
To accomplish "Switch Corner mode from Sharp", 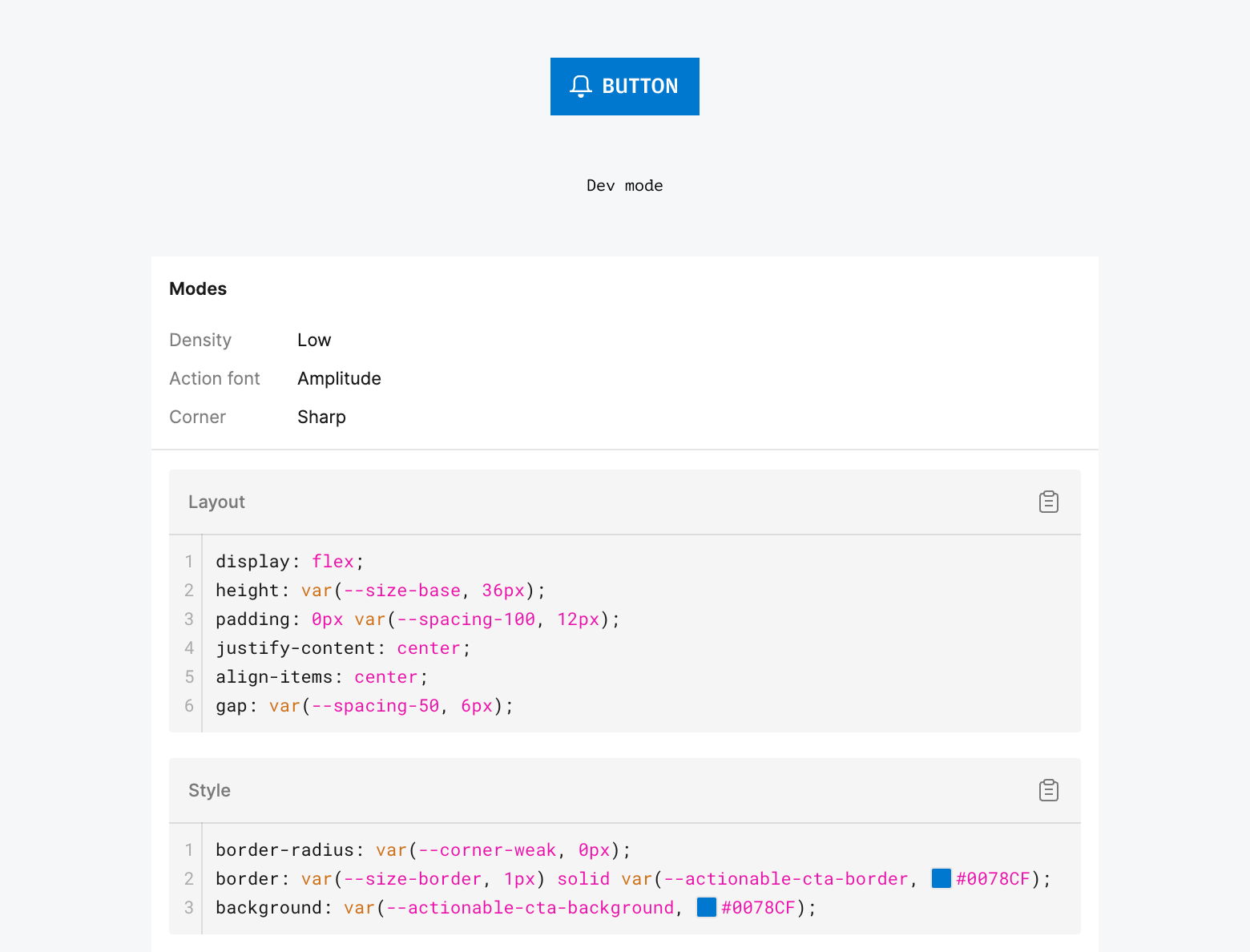I will pos(321,417).
